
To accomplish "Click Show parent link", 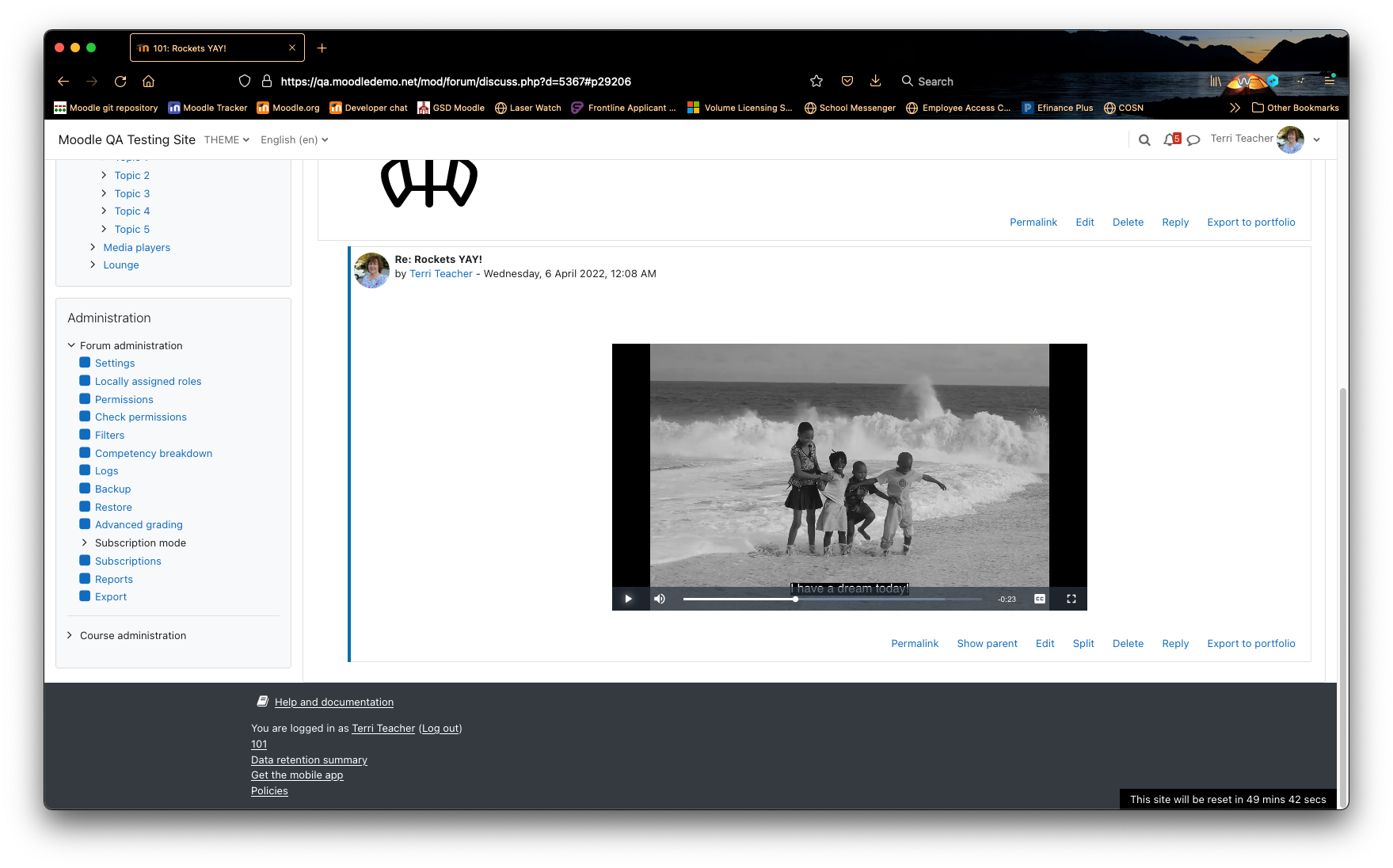I will [x=987, y=643].
